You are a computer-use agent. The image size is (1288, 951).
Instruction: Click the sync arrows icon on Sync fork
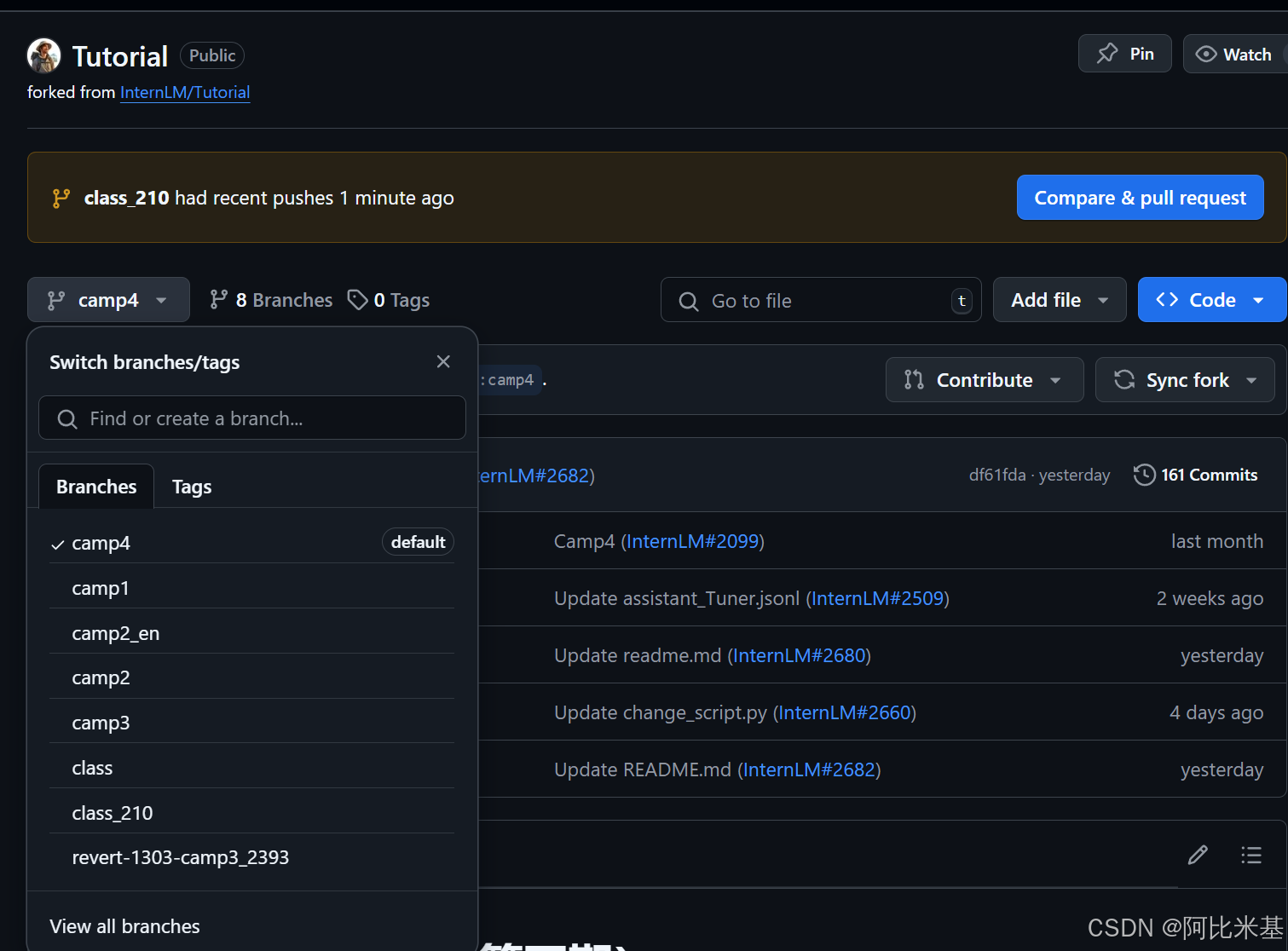coord(1124,379)
